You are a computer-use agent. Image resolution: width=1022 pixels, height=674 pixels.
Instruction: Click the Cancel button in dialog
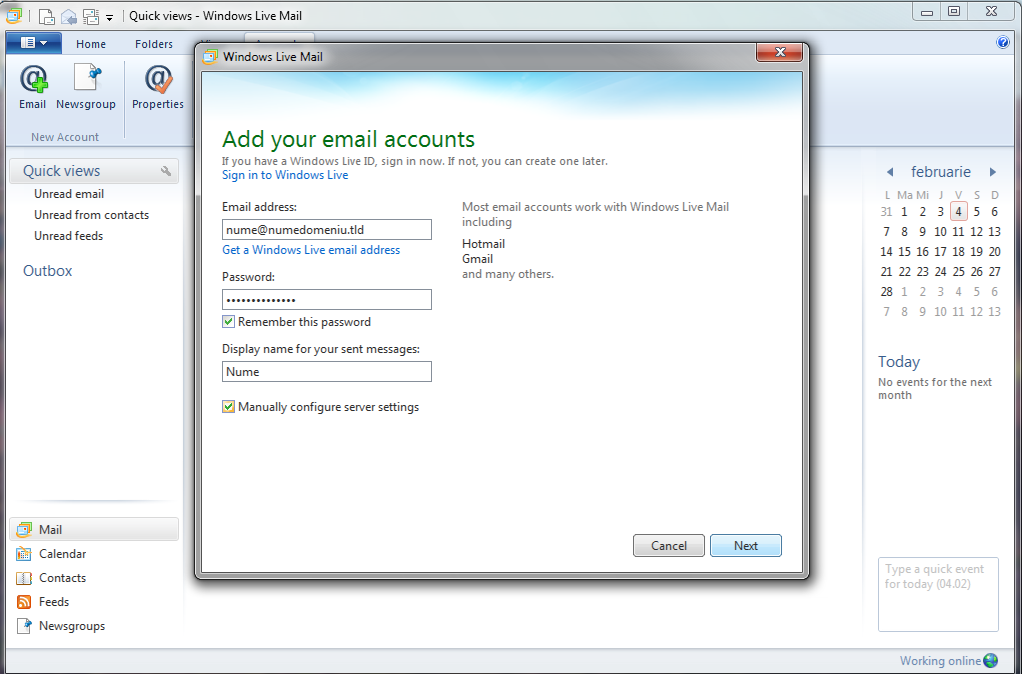[669, 546]
